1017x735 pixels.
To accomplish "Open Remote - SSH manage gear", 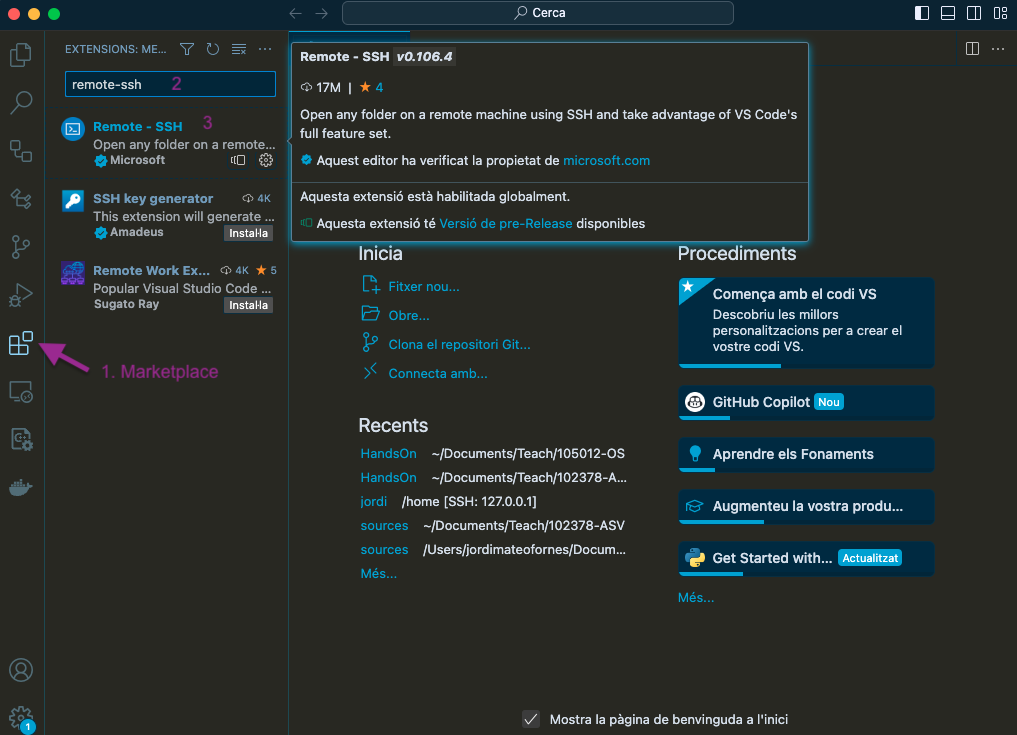I will (x=266, y=160).
